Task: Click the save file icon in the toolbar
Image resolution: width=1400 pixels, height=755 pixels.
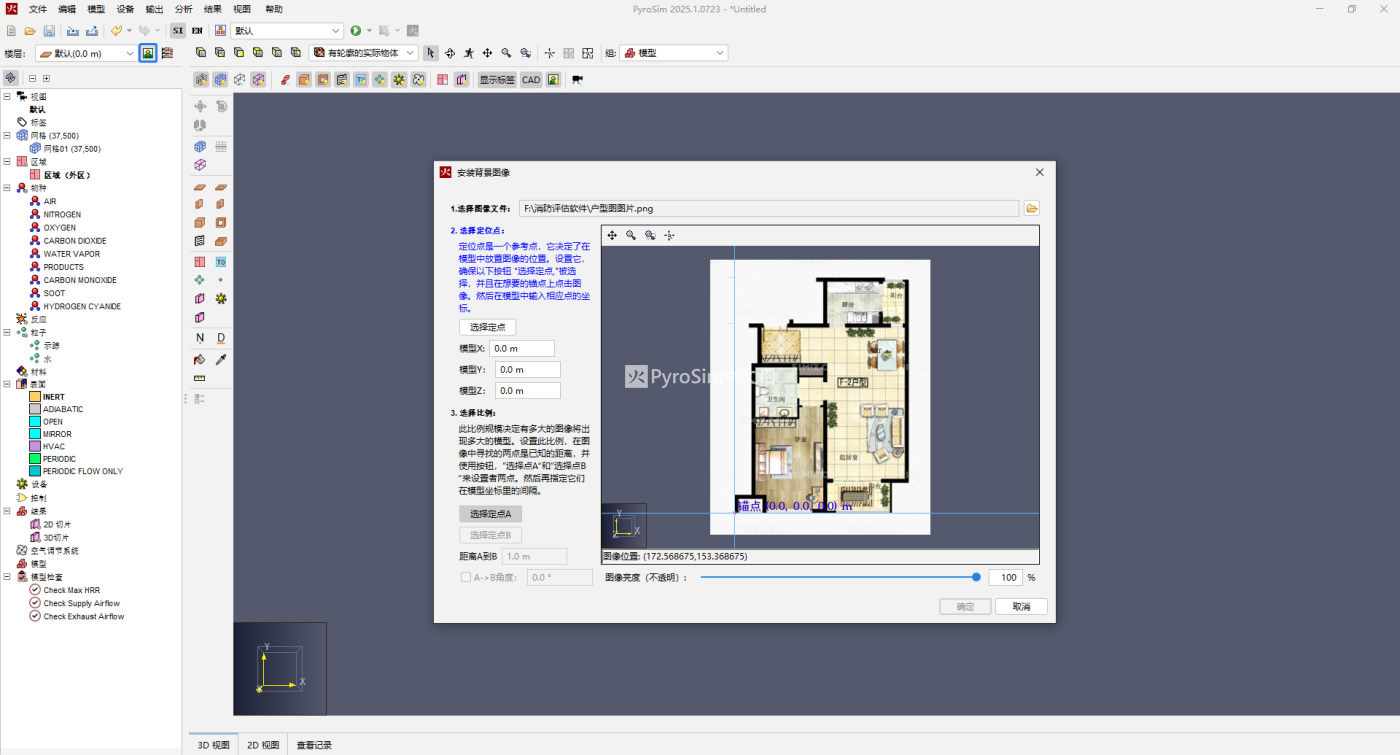Action: 49,30
